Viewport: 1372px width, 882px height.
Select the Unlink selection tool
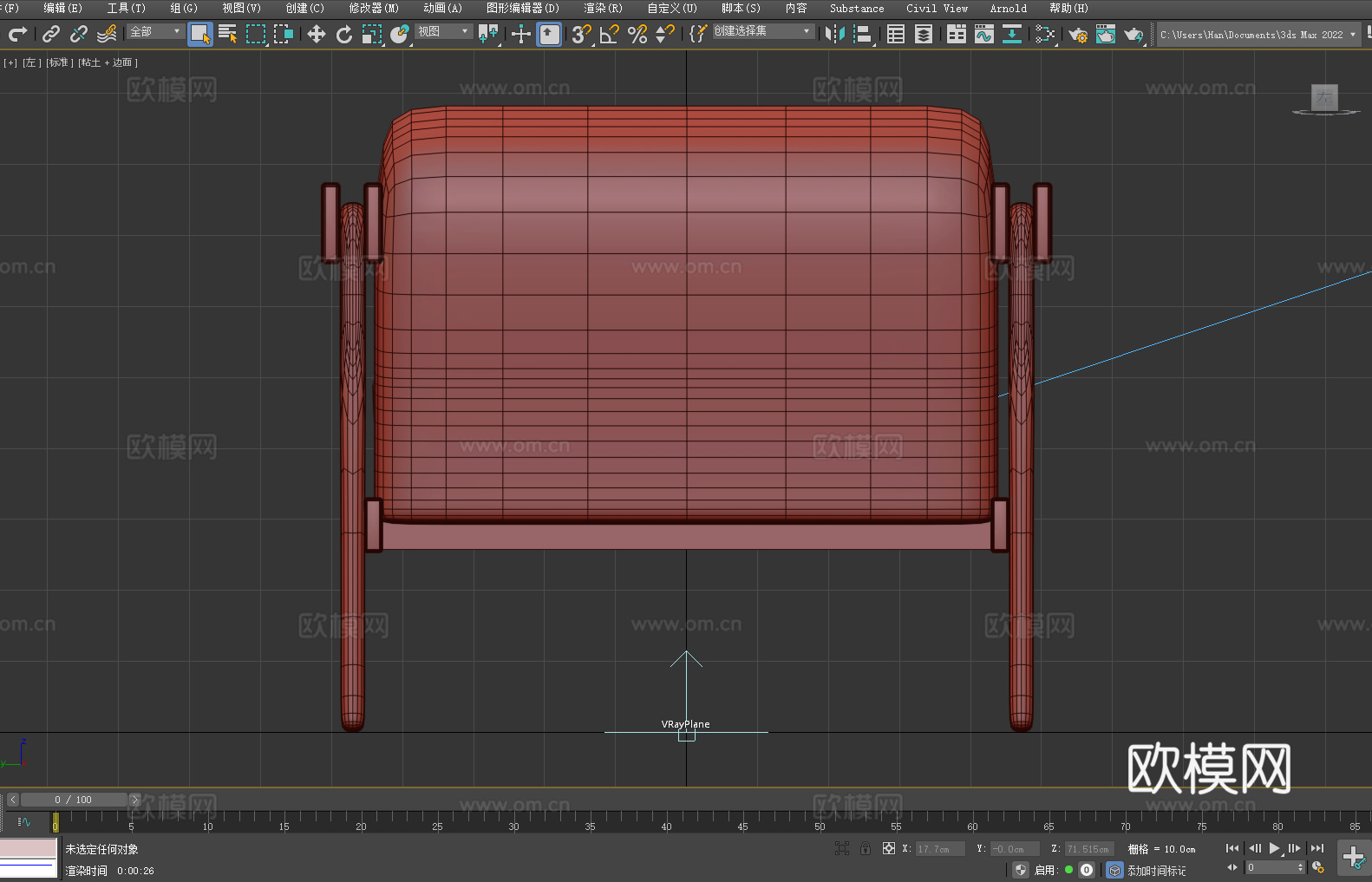coord(79,34)
